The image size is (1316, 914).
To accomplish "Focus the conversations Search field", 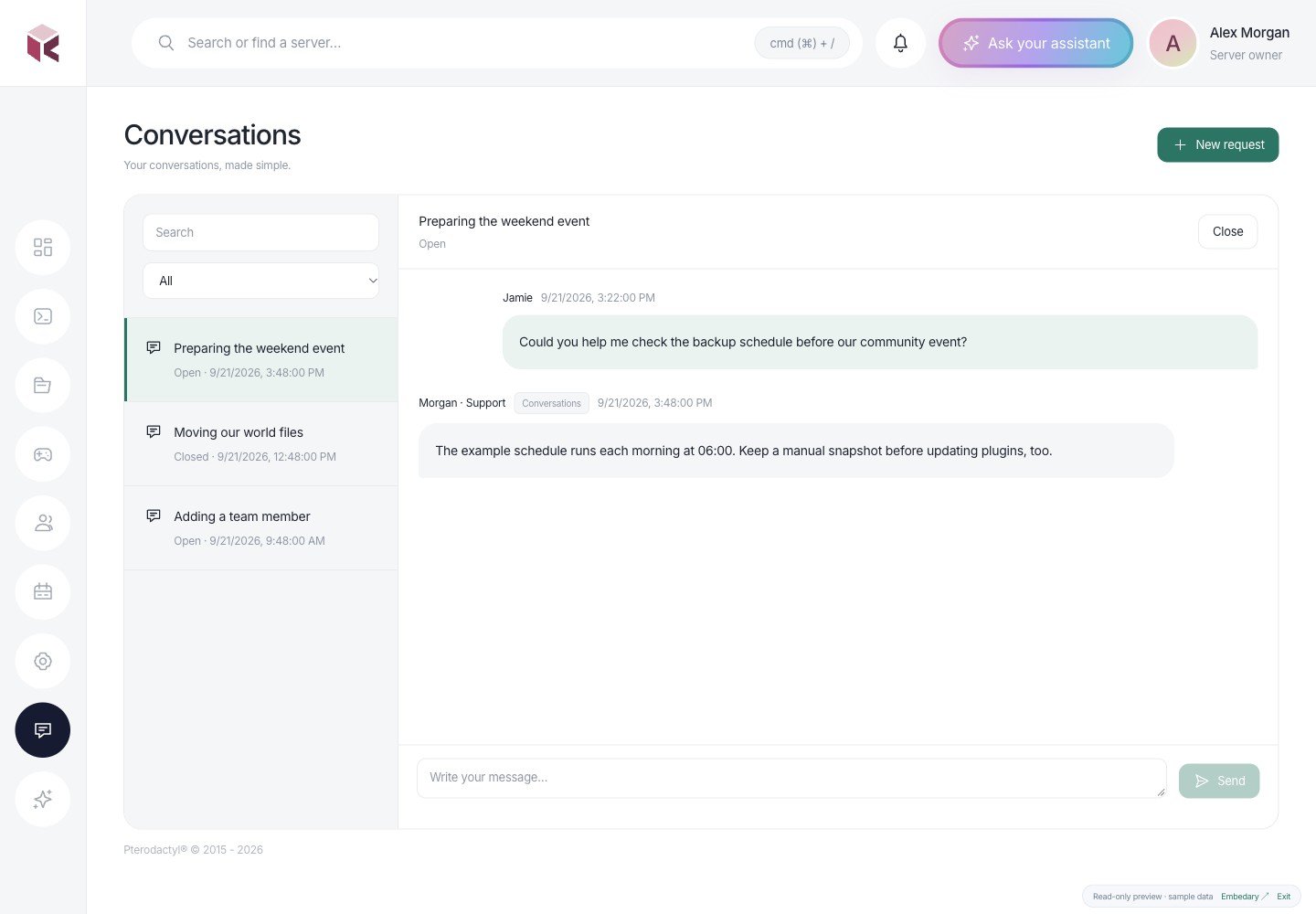I will click(x=260, y=232).
